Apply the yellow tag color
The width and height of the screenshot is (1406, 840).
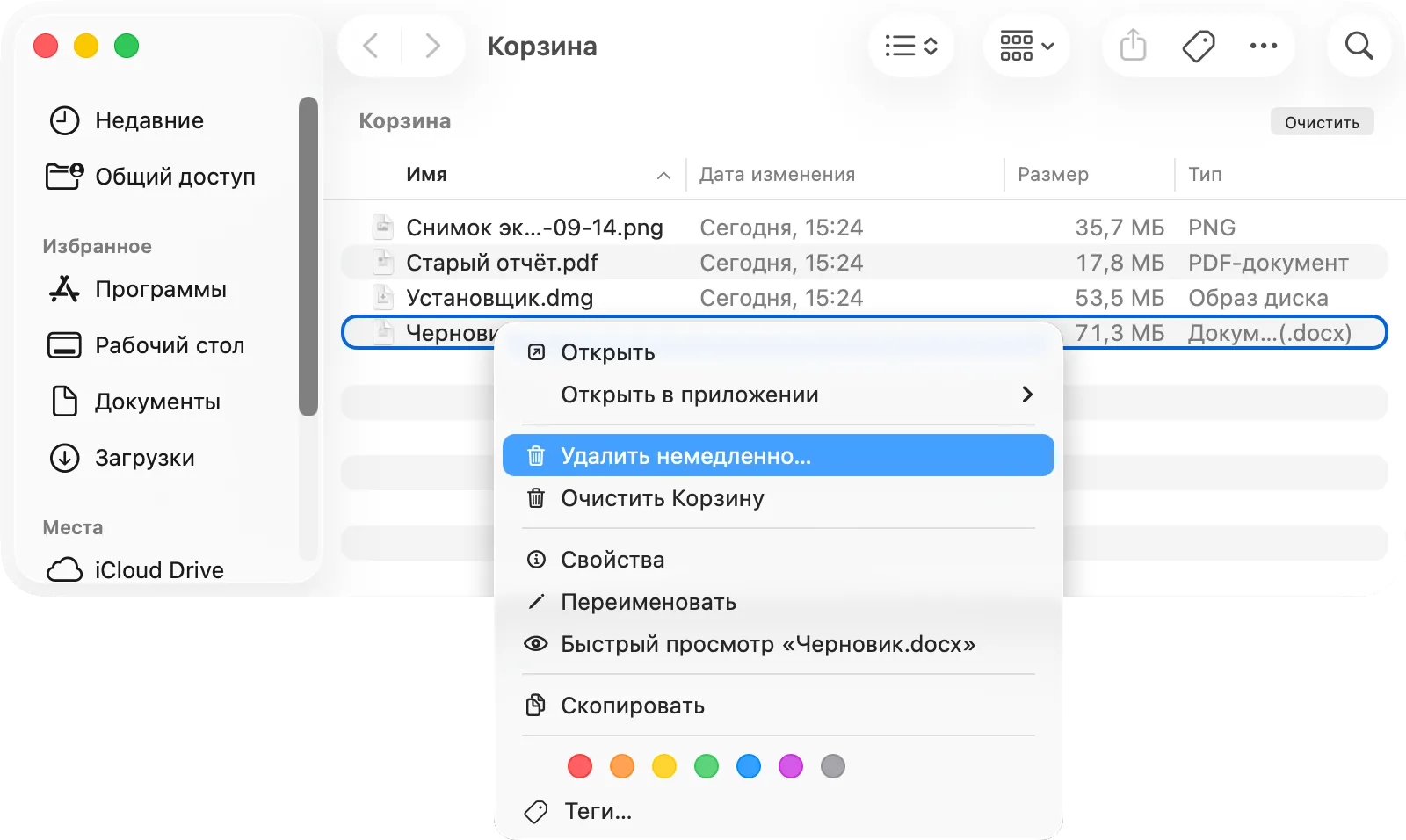664,766
